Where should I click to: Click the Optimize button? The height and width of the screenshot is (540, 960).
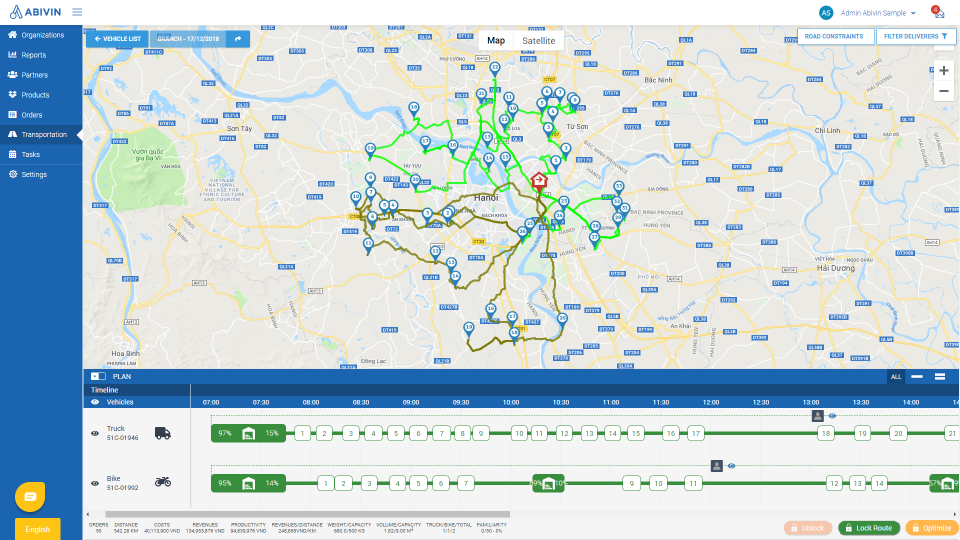(x=932, y=528)
